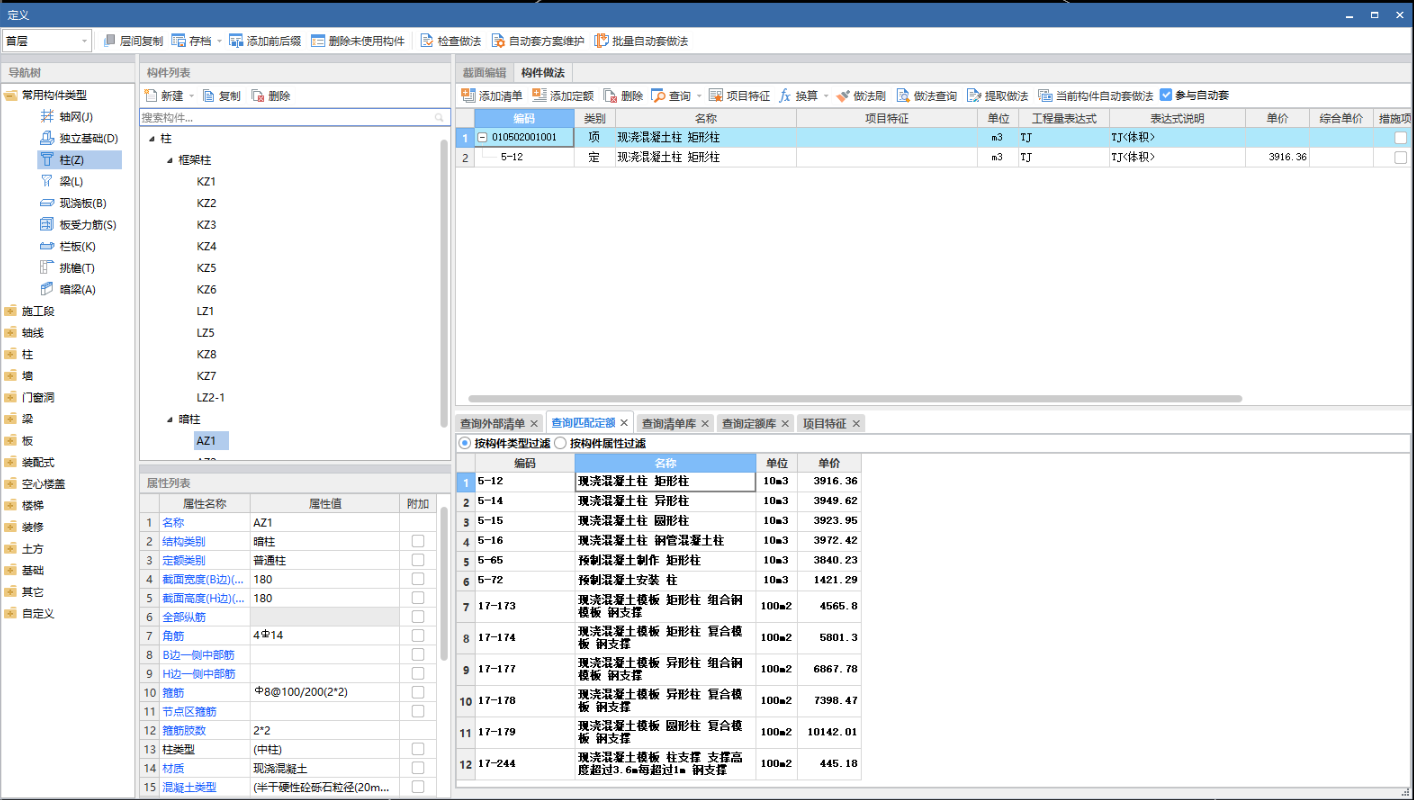Viewport: 1414px width, 800px height.
Task: Switch to the 截面编辑 tab
Action: [484, 73]
